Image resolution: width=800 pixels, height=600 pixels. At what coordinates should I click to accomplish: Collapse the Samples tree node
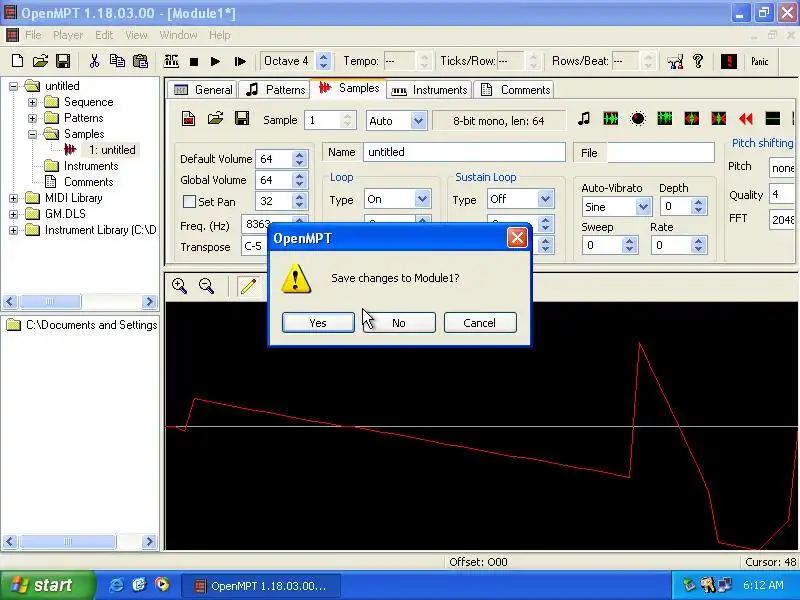click(33, 134)
